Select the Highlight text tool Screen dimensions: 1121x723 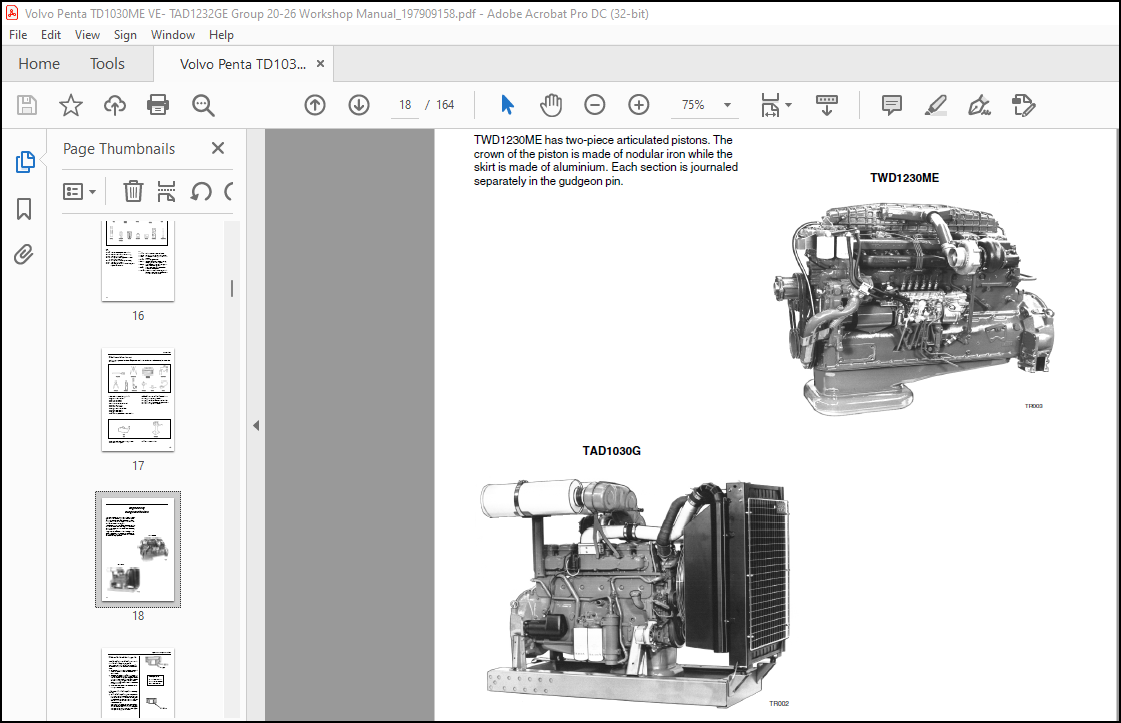pyautogui.click(x=936, y=105)
